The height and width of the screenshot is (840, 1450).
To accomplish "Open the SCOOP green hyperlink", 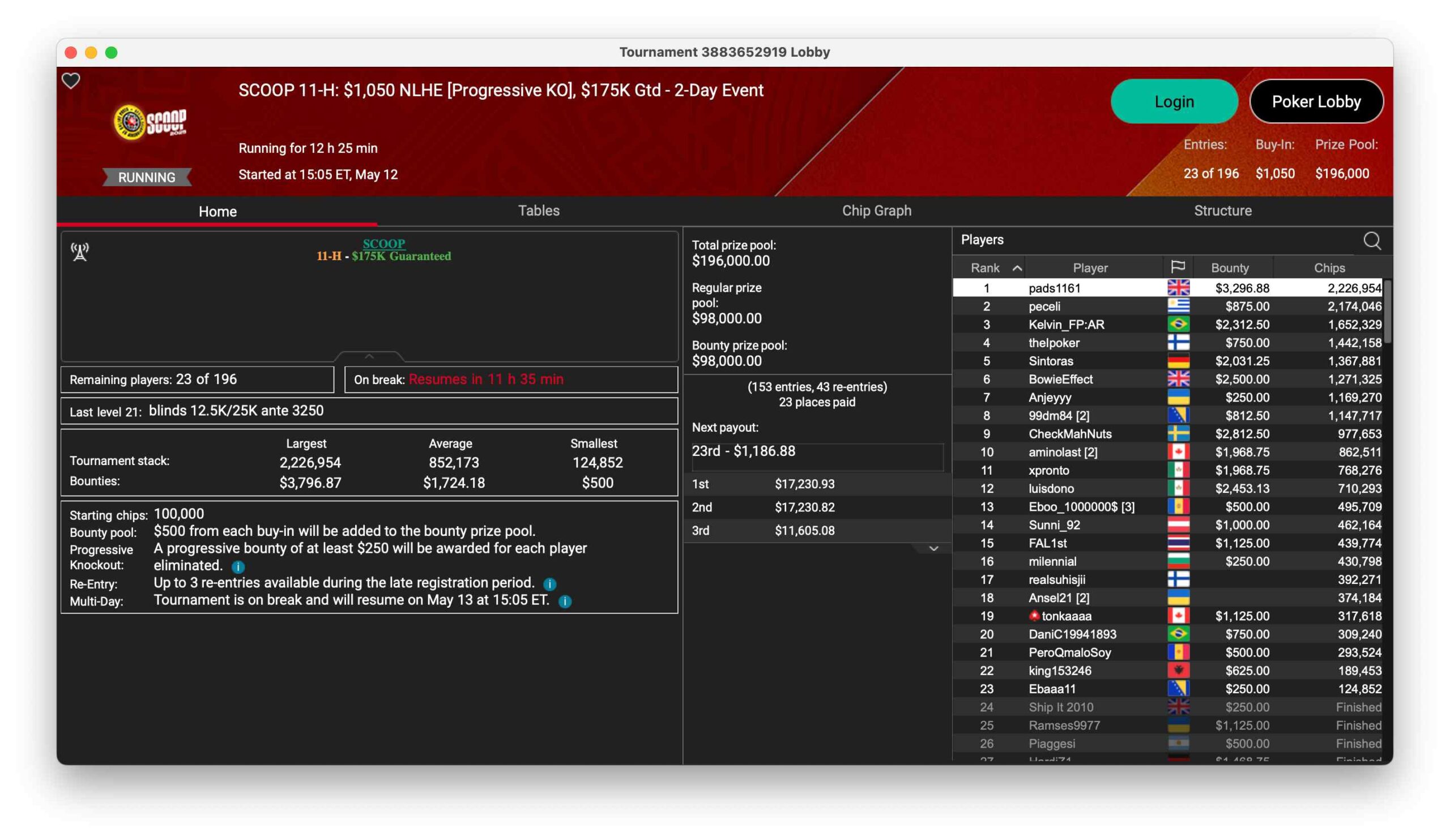I will pyautogui.click(x=384, y=244).
